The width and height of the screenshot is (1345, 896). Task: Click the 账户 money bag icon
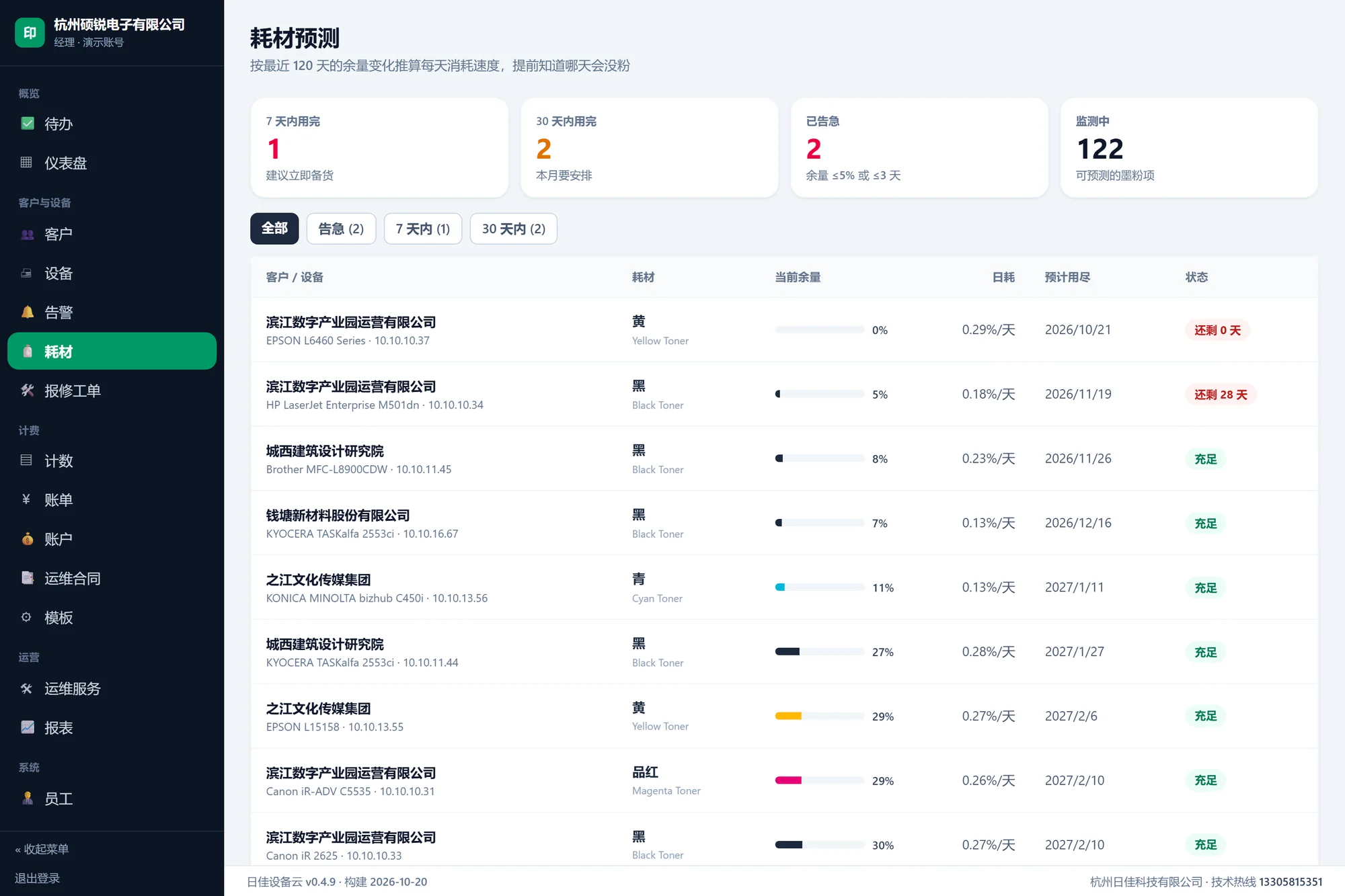tap(28, 539)
